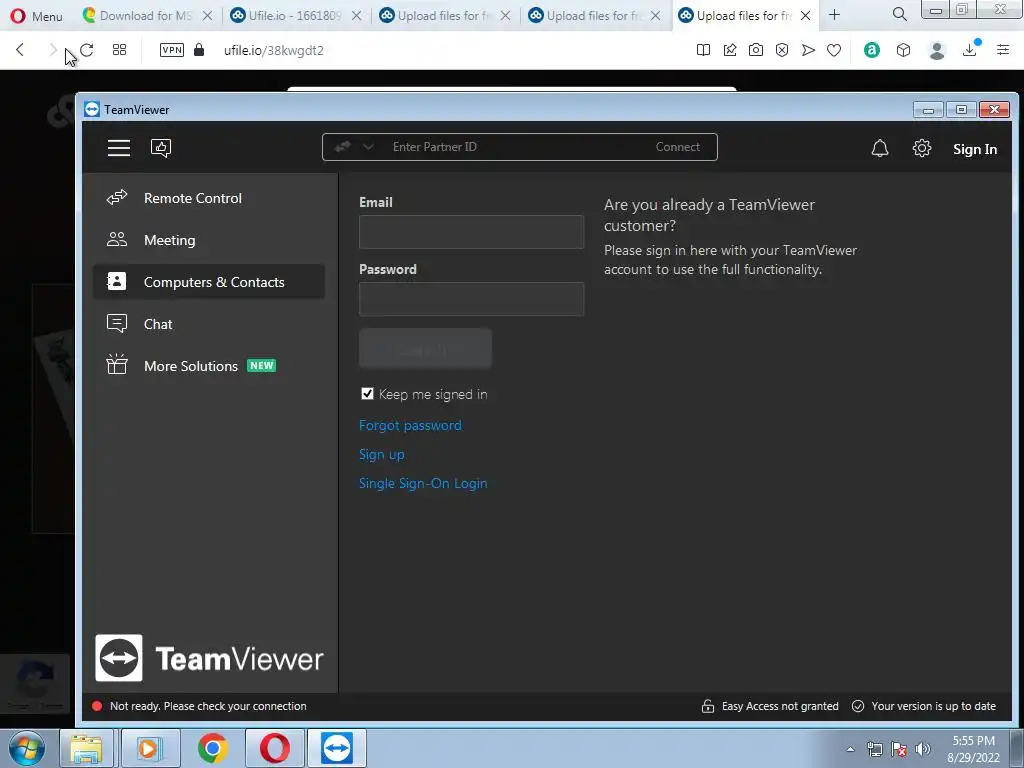1024x768 pixels.
Task: Open TeamViewer notifications bell
Action: [880, 148]
